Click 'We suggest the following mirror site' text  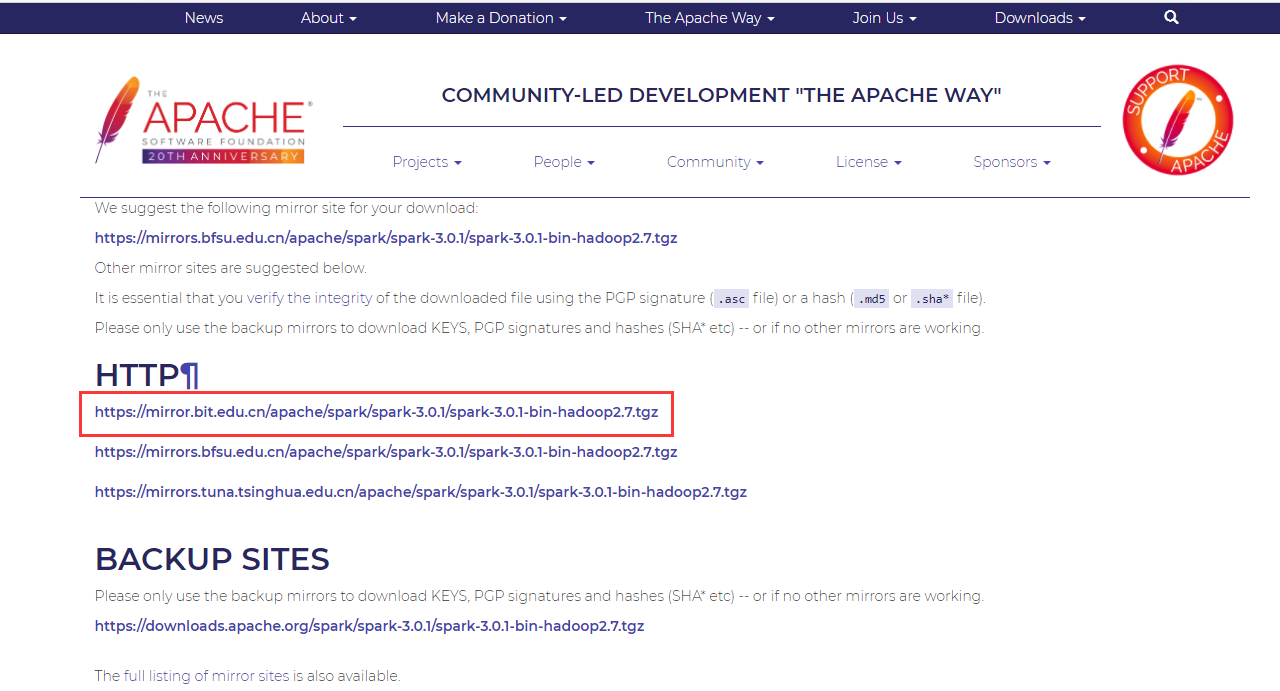coord(287,208)
